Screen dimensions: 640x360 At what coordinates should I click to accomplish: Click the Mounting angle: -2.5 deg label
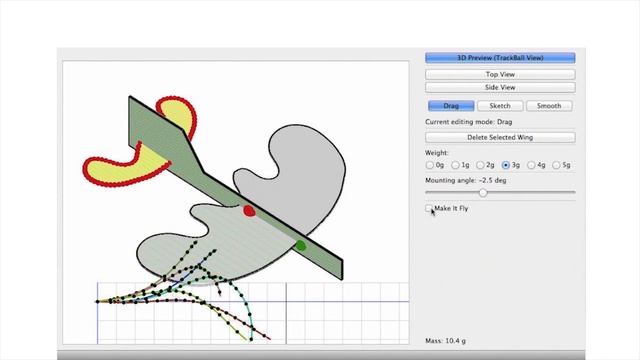(x=466, y=180)
